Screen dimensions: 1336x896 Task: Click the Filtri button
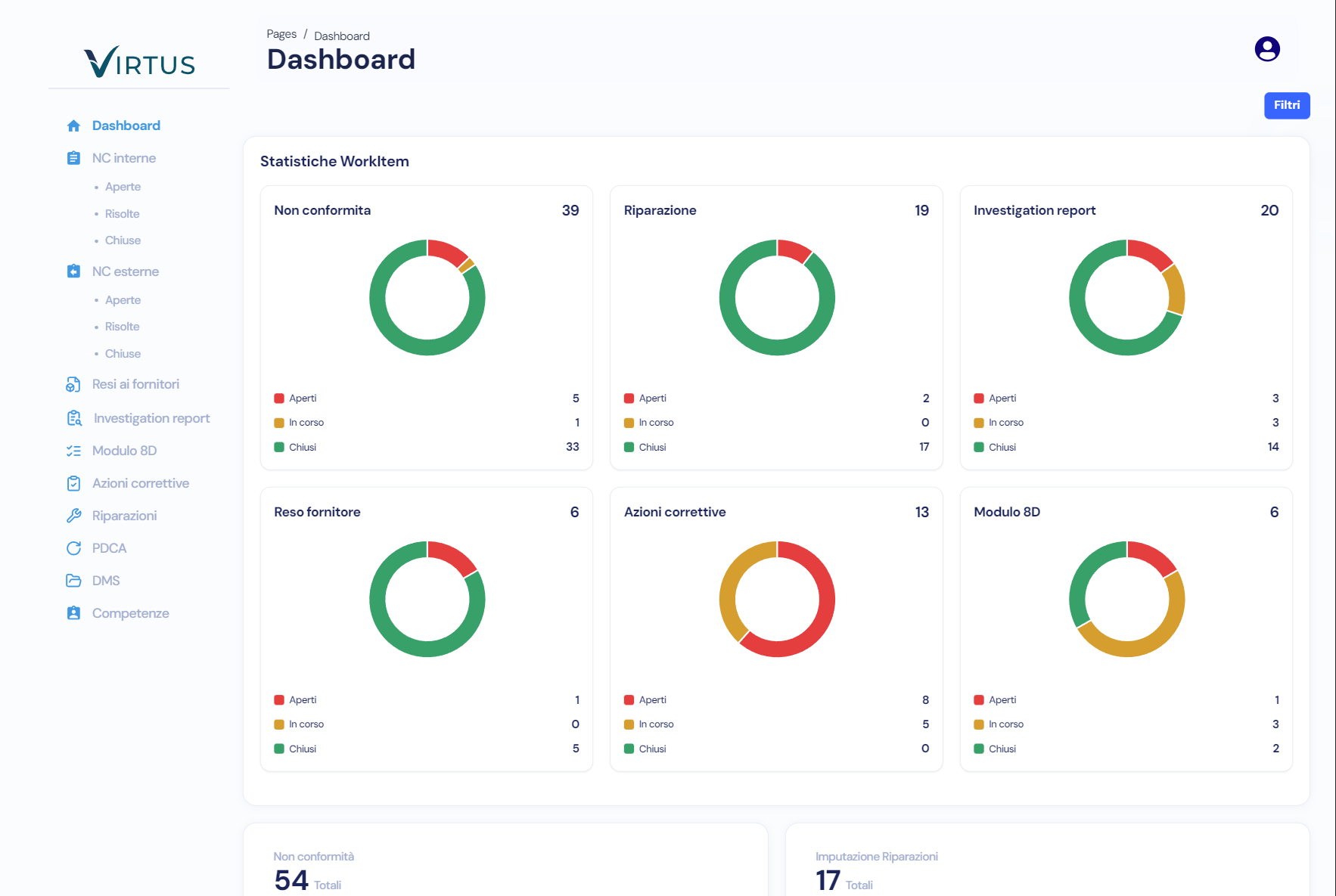coord(1286,105)
